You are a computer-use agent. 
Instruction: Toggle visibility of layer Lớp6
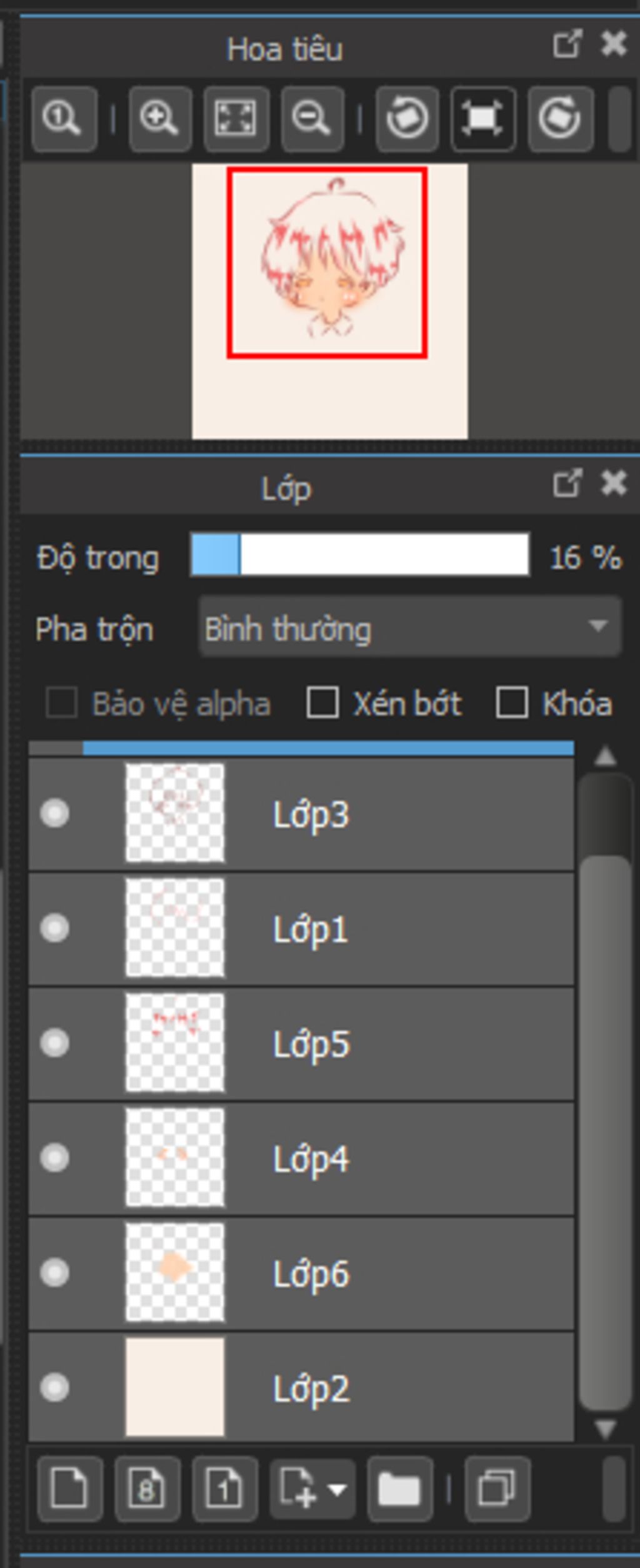point(55,1273)
